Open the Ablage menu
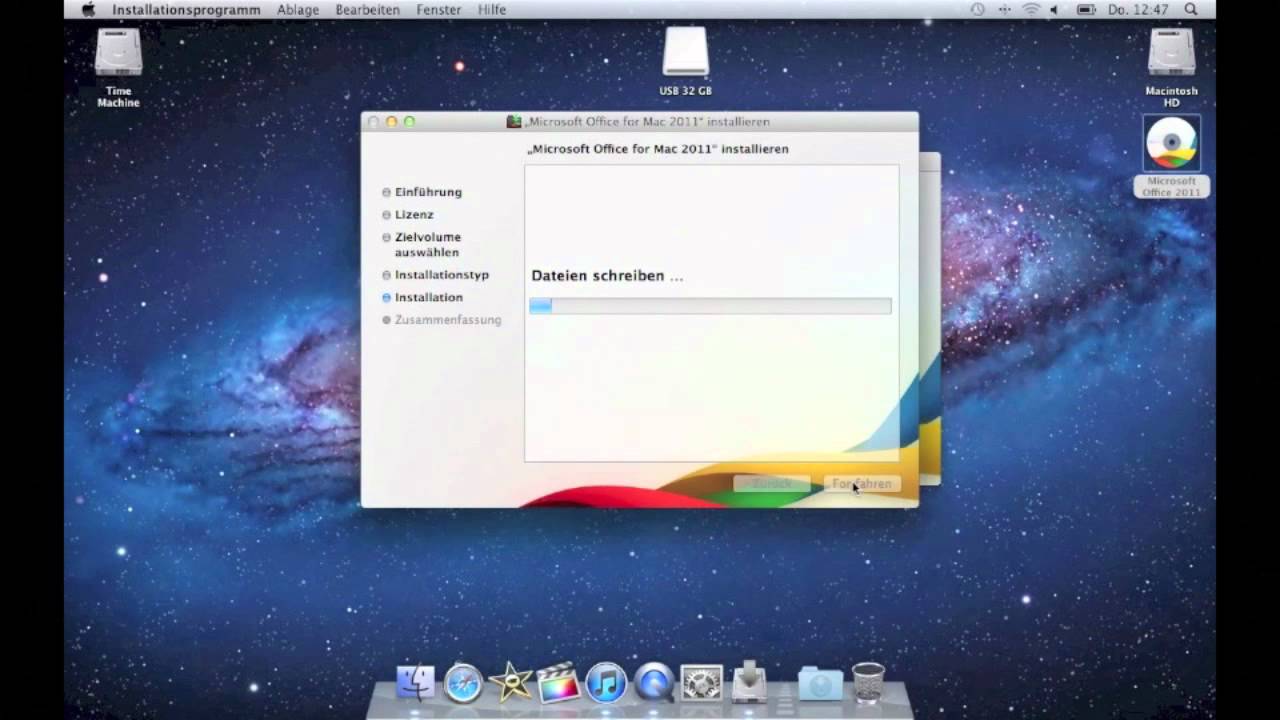Screen dimensions: 1280x720 coord(298,9)
